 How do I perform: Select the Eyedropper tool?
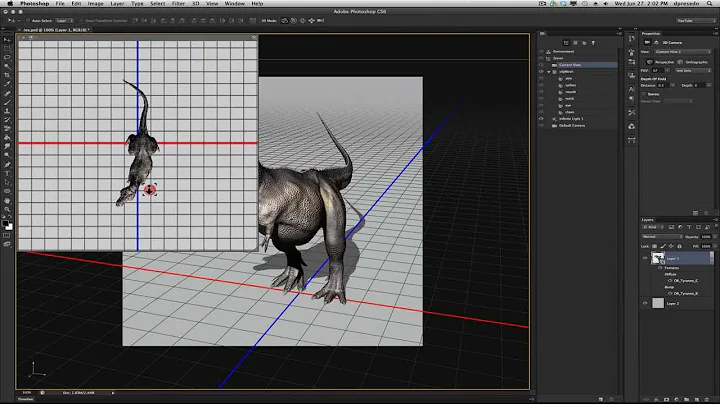click(7, 84)
